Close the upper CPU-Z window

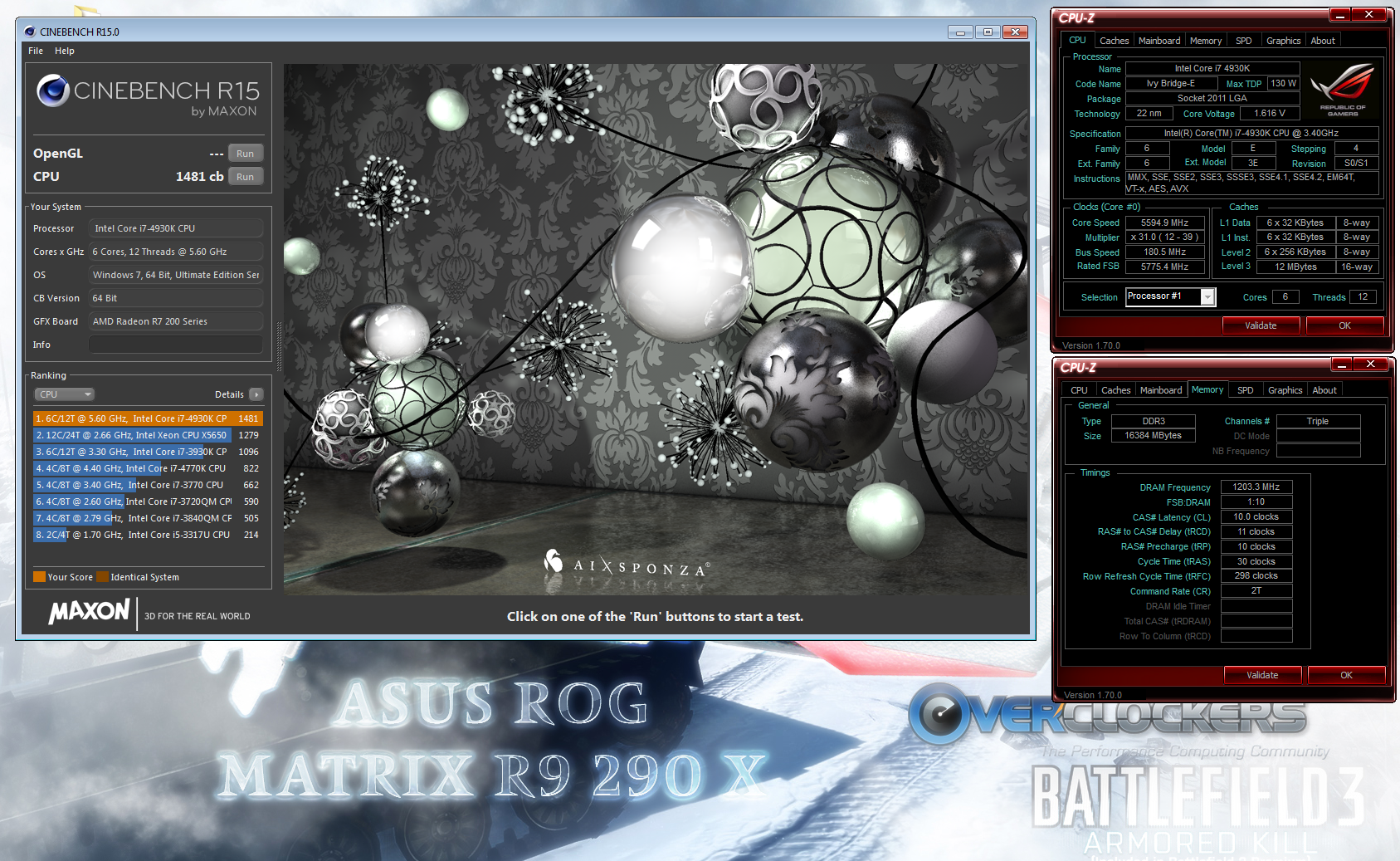(x=1368, y=14)
